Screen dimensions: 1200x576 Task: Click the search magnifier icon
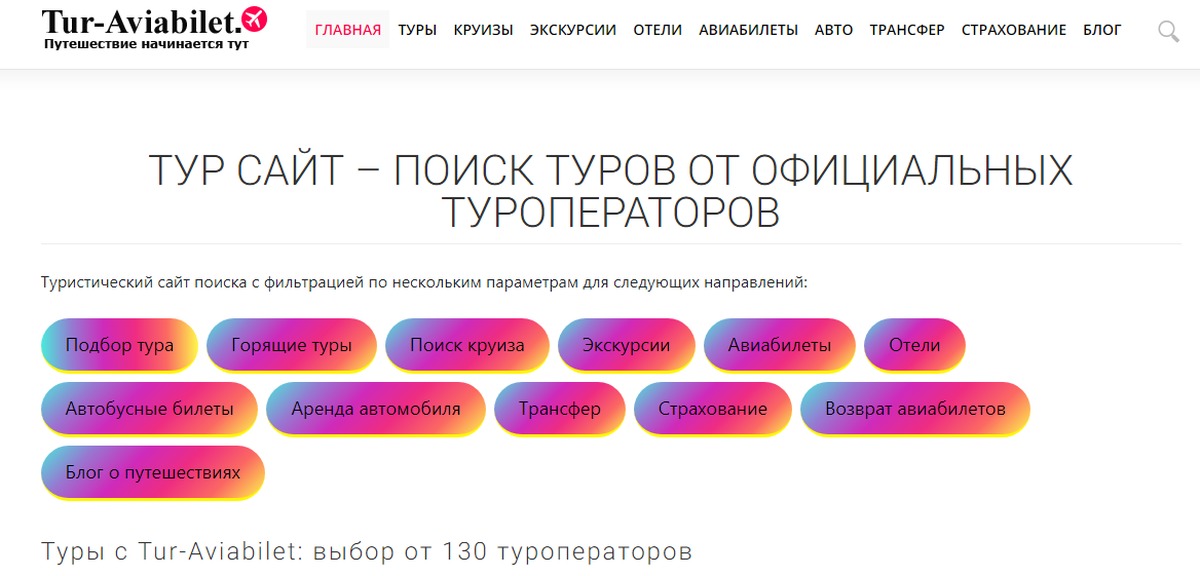coord(1168,31)
